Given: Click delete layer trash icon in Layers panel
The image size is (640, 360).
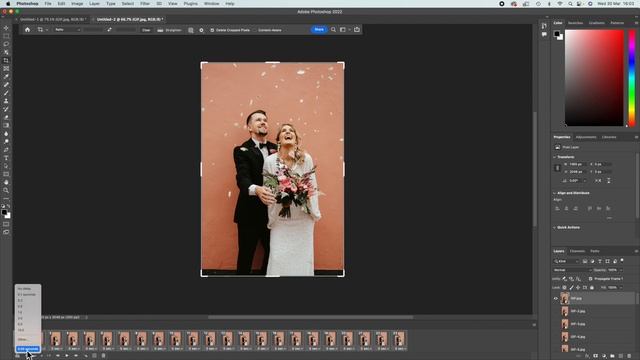Looking at the screenshot, I should 629,356.
